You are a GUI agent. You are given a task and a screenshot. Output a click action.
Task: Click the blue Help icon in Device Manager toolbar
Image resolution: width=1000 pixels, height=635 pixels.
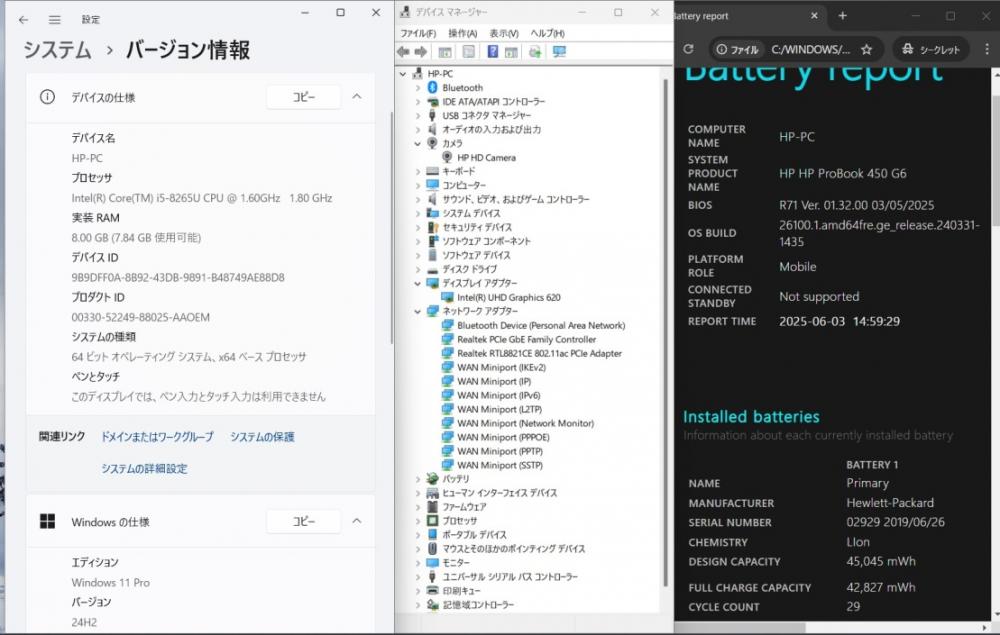tap(492, 52)
